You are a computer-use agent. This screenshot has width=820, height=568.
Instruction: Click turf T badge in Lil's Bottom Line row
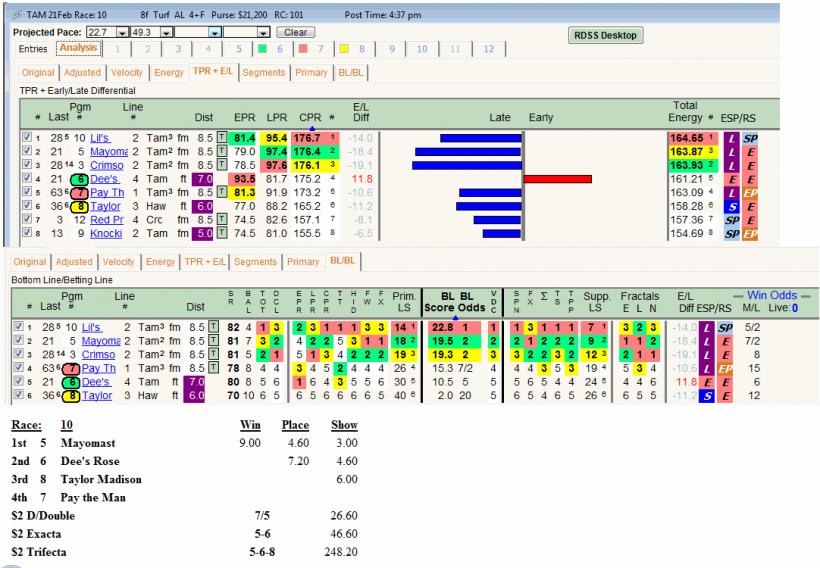click(x=213, y=327)
